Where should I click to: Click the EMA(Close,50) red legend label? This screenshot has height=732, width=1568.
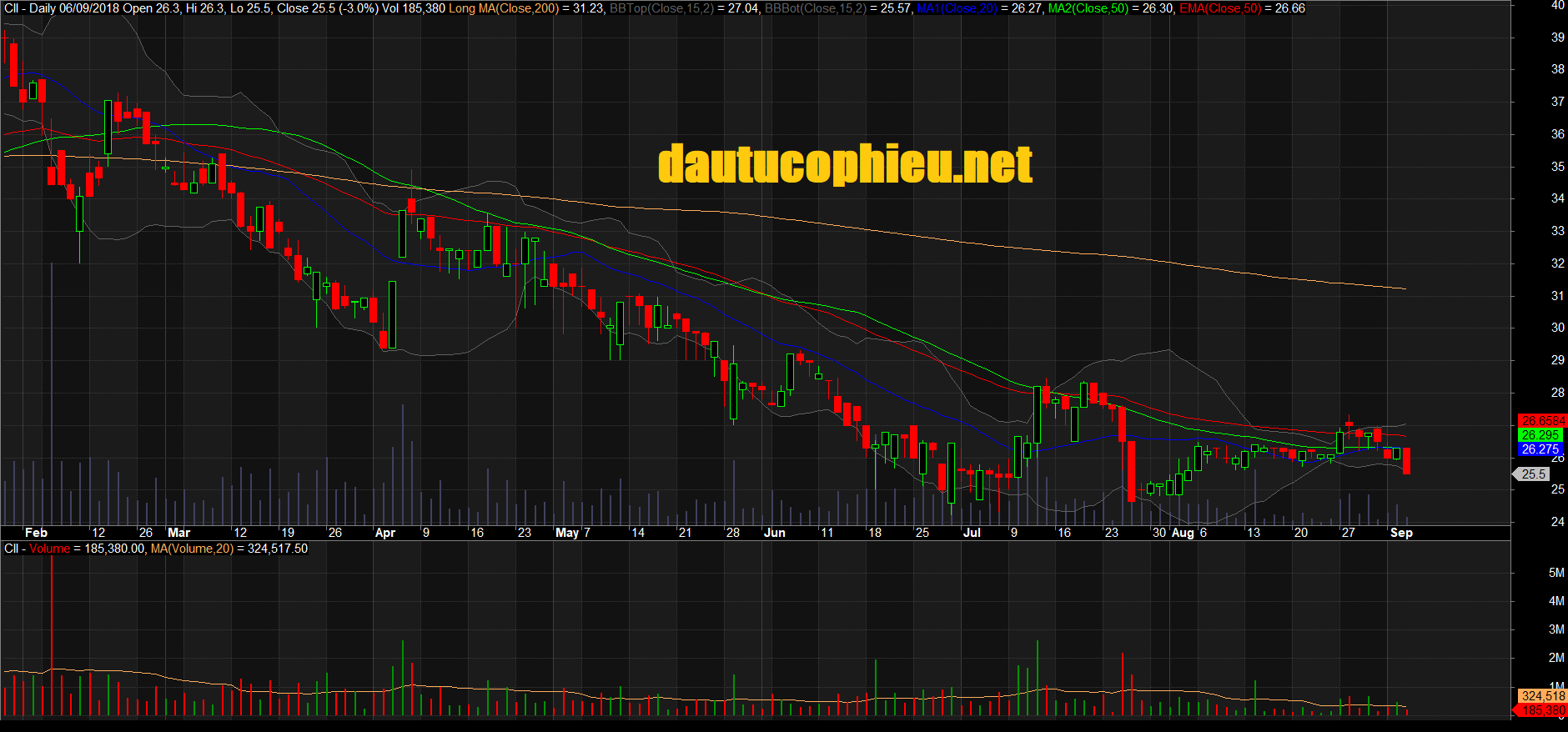[x=1220, y=8]
